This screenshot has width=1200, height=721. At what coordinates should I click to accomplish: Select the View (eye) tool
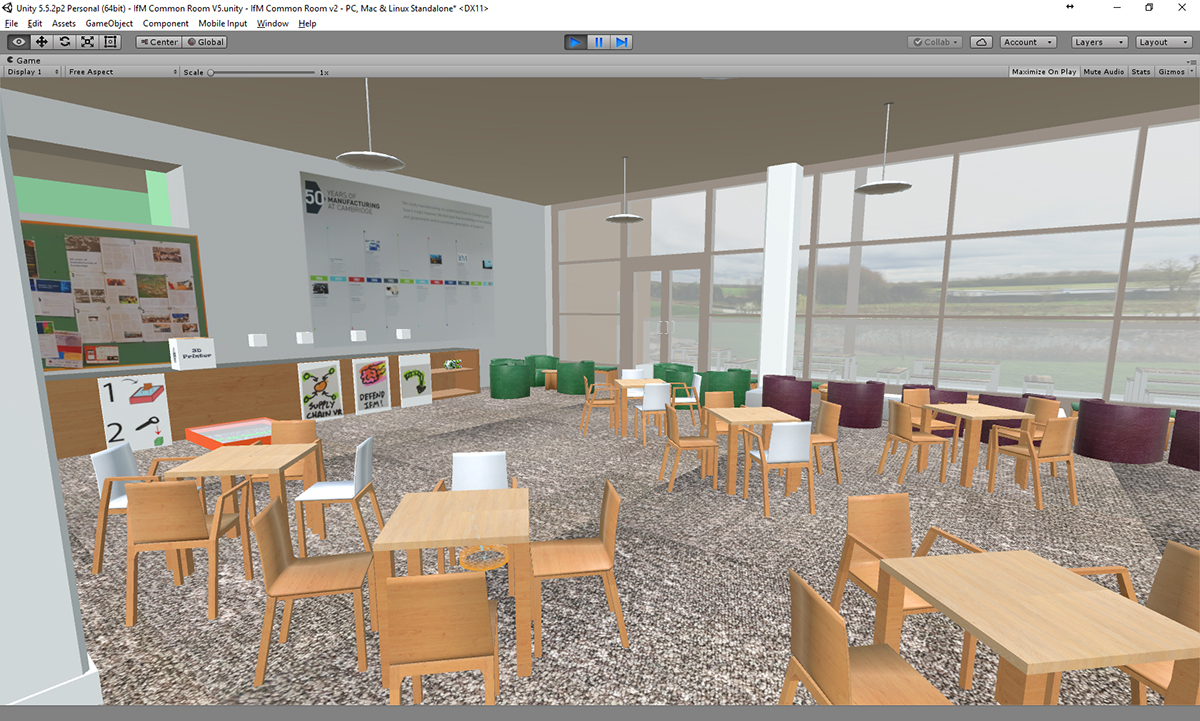pyautogui.click(x=19, y=42)
